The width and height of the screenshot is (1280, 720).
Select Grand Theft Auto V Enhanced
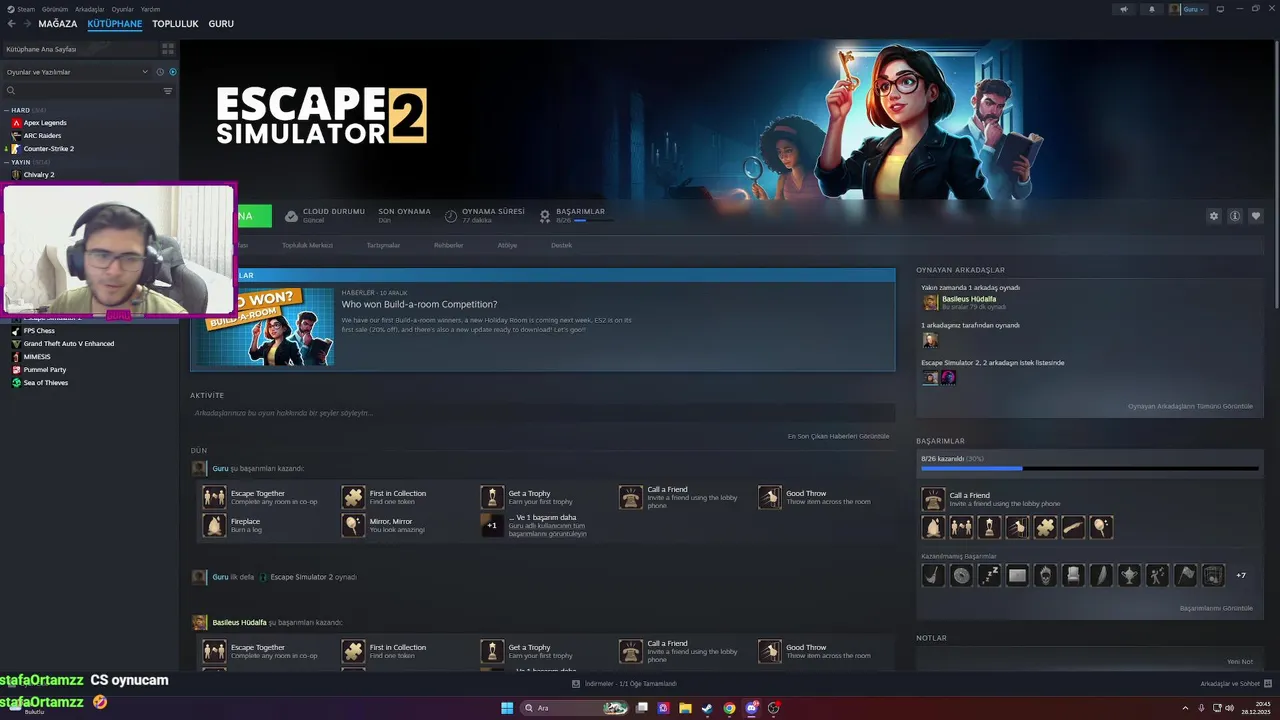pyautogui.click(x=68, y=344)
